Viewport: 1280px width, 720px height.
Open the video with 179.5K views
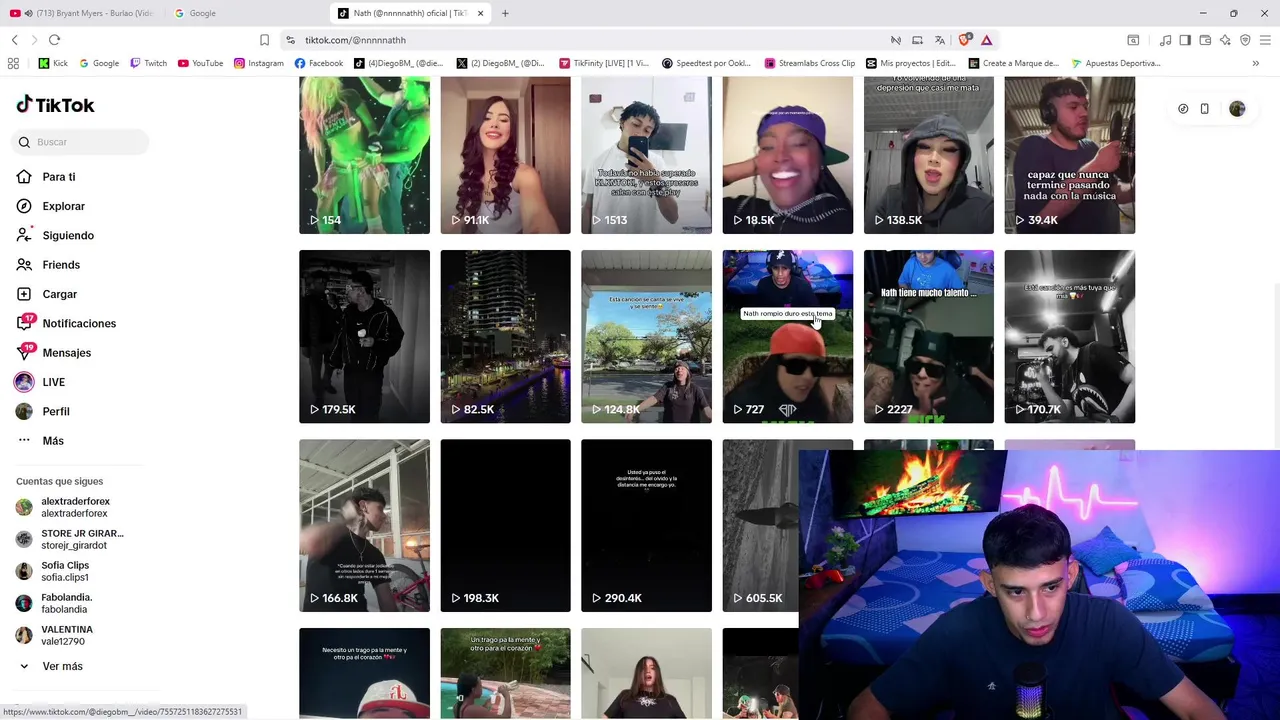click(364, 336)
